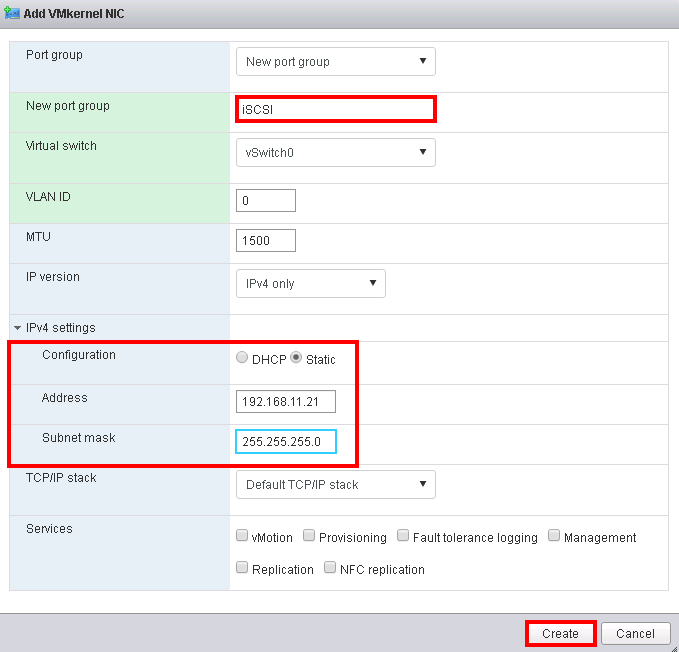
Task: Enable the Management service checkbox
Action: tap(554, 536)
